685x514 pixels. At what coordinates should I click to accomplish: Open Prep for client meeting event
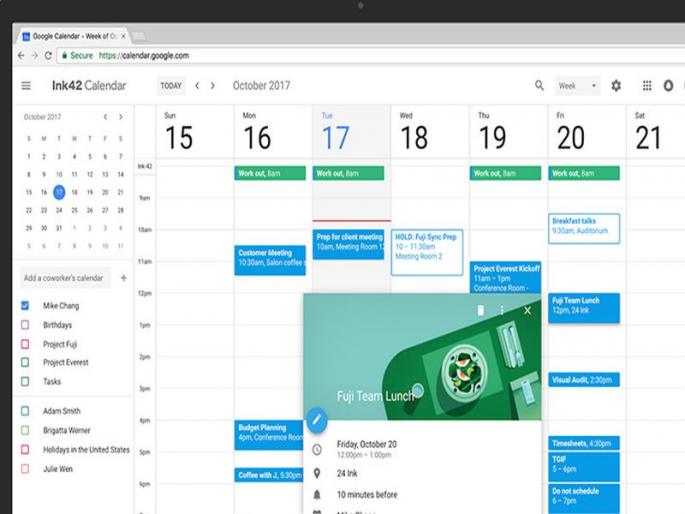tap(349, 245)
